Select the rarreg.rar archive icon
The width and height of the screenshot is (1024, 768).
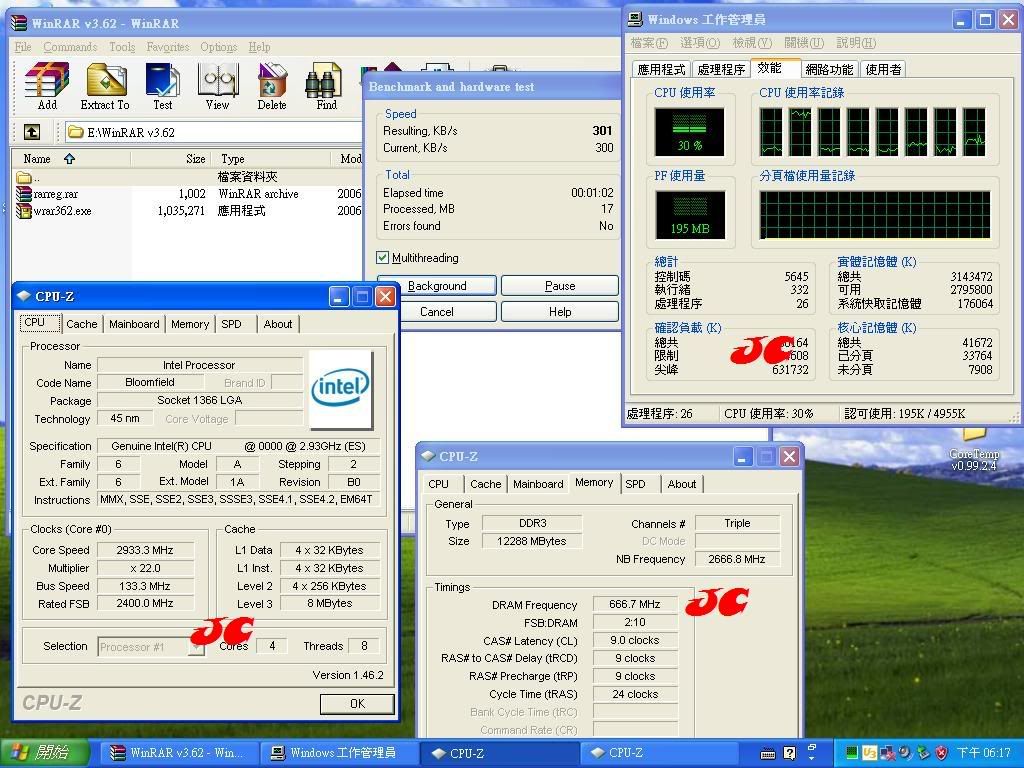coord(24,194)
